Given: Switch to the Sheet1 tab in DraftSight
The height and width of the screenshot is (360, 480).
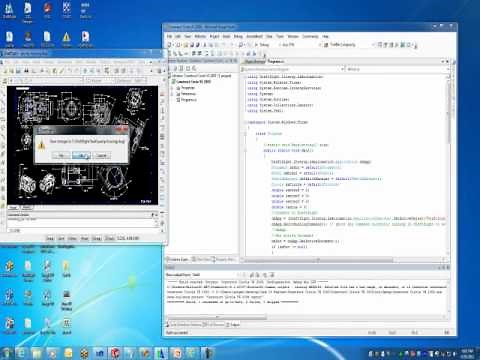Looking at the screenshot, I should [x=27, y=207].
